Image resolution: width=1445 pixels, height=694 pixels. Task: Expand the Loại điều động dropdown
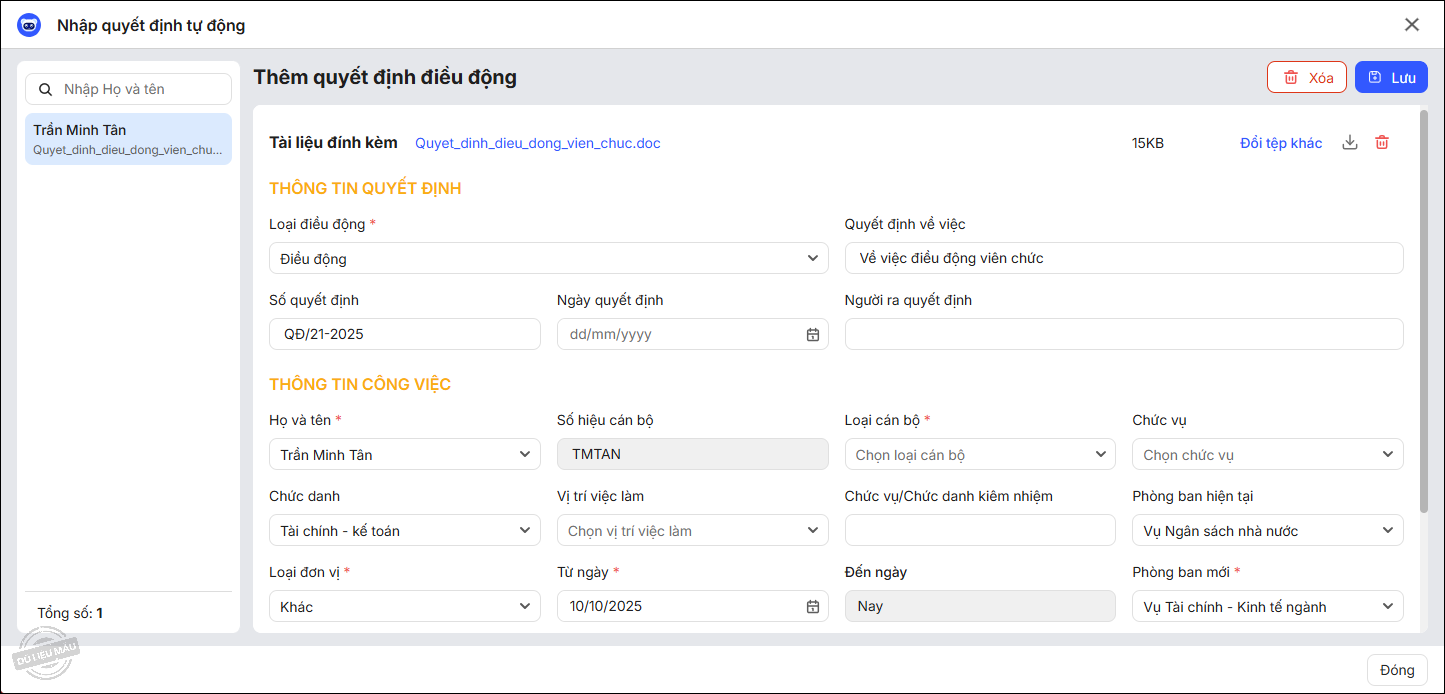pyautogui.click(x=812, y=258)
